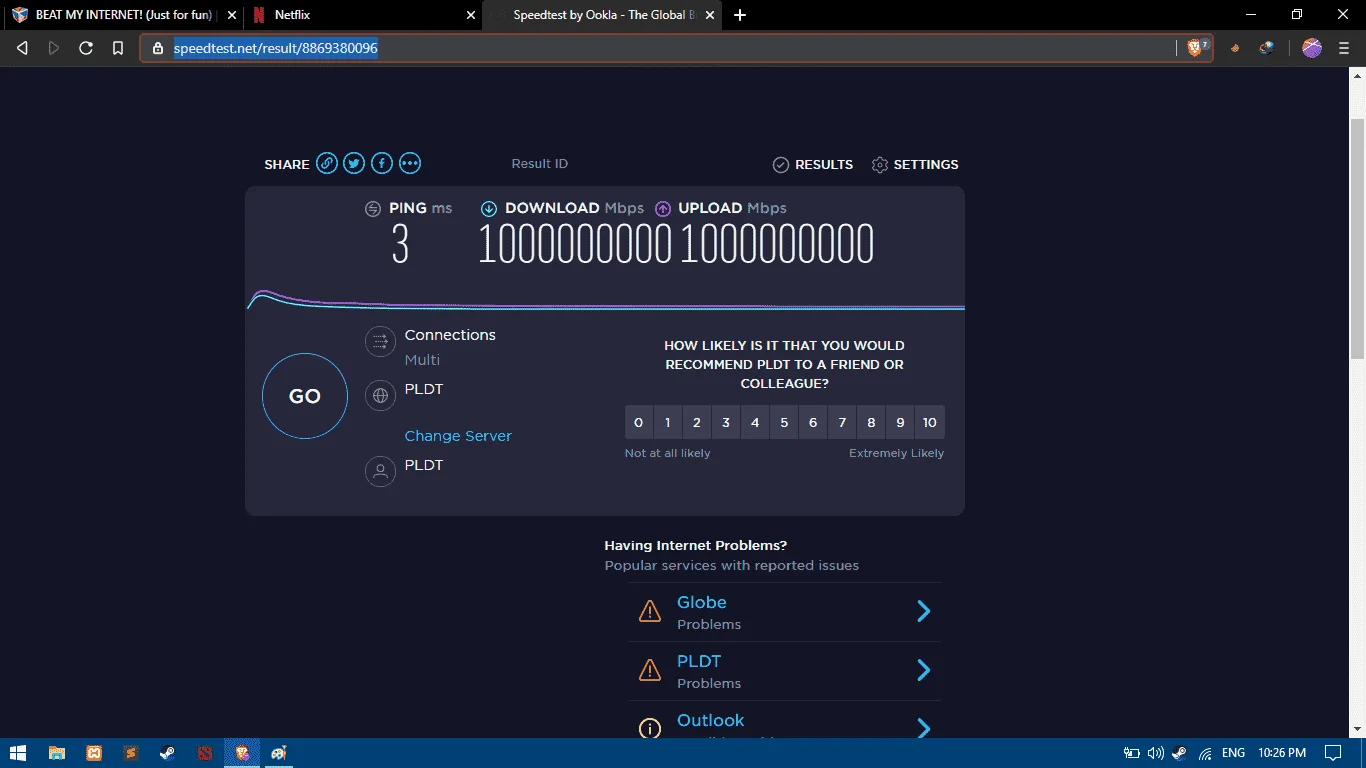The height and width of the screenshot is (768, 1366).
Task: Select the Speedtest by Ookla tab
Action: coord(602,15)
